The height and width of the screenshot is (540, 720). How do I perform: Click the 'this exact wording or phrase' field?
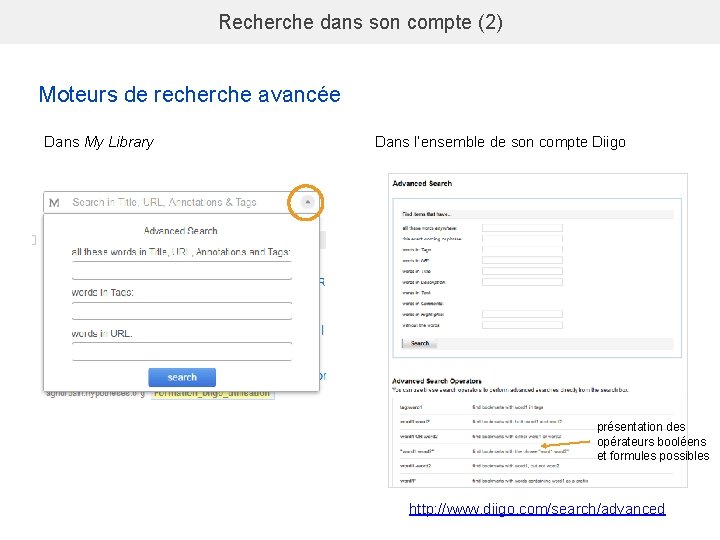(x=522, y=239)
